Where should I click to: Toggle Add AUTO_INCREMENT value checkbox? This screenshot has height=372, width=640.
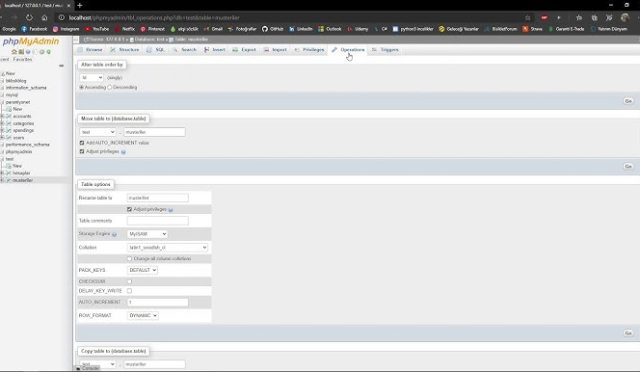82,143
